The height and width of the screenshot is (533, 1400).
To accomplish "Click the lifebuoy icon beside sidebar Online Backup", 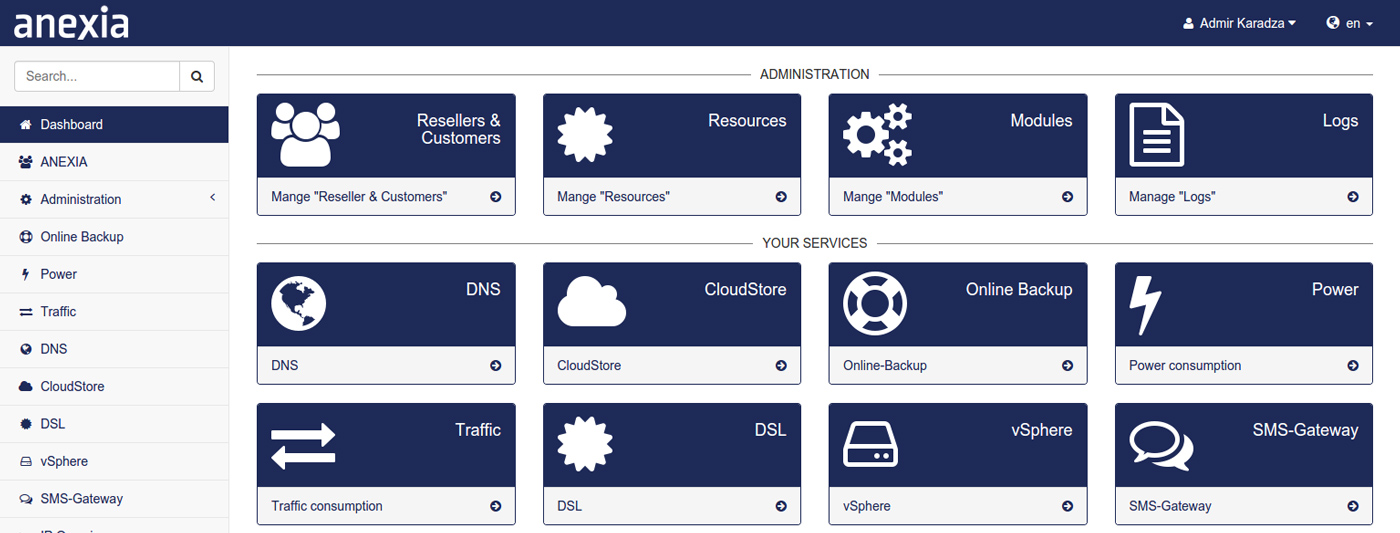I will coord(26,237).
